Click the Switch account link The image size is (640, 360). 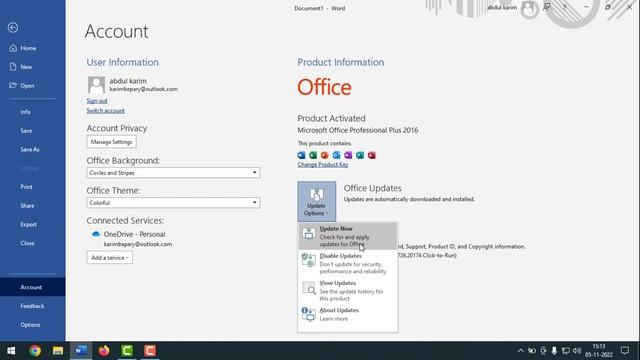pos(106,111)
